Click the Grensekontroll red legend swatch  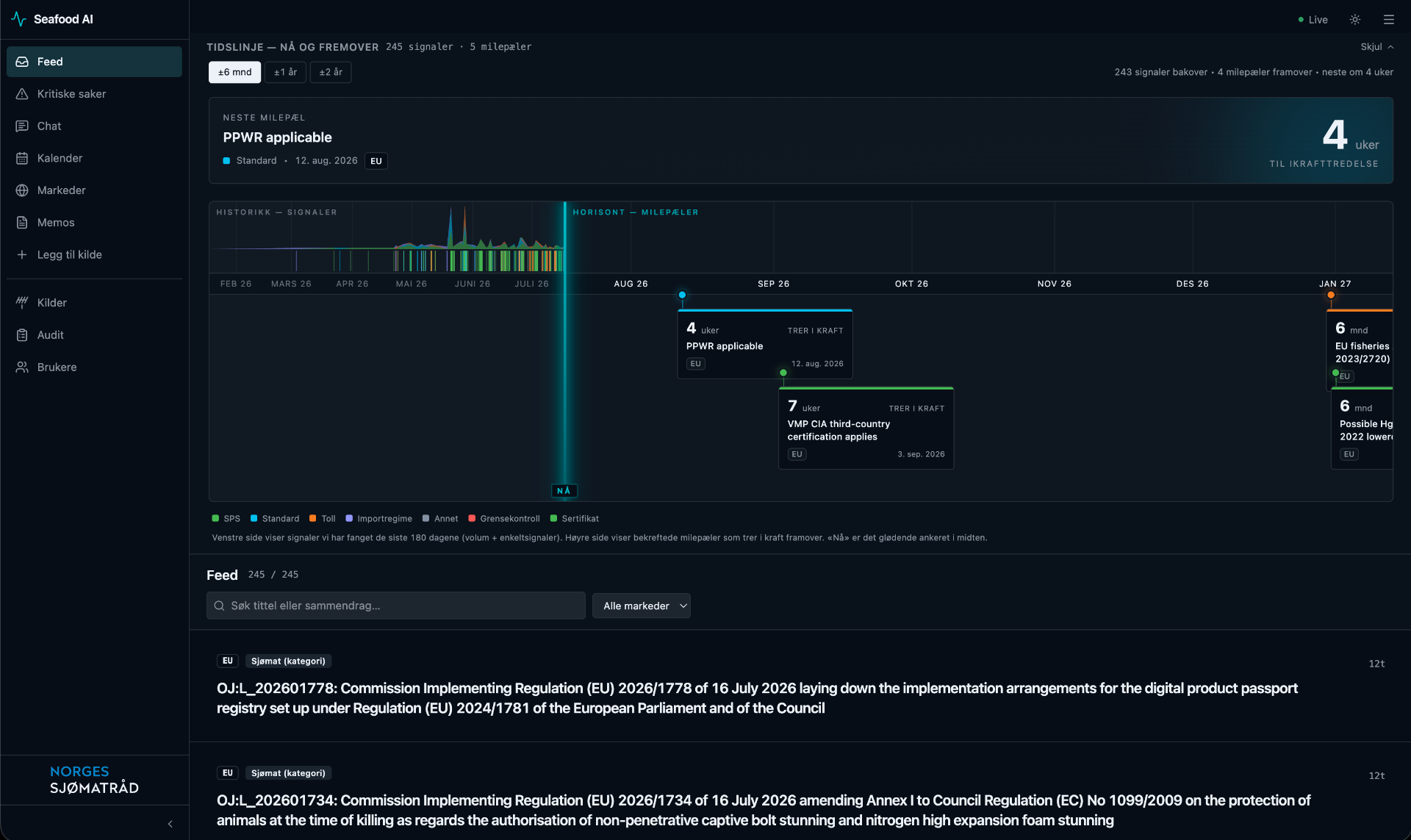pyautogui.click(x=472, y=519)
